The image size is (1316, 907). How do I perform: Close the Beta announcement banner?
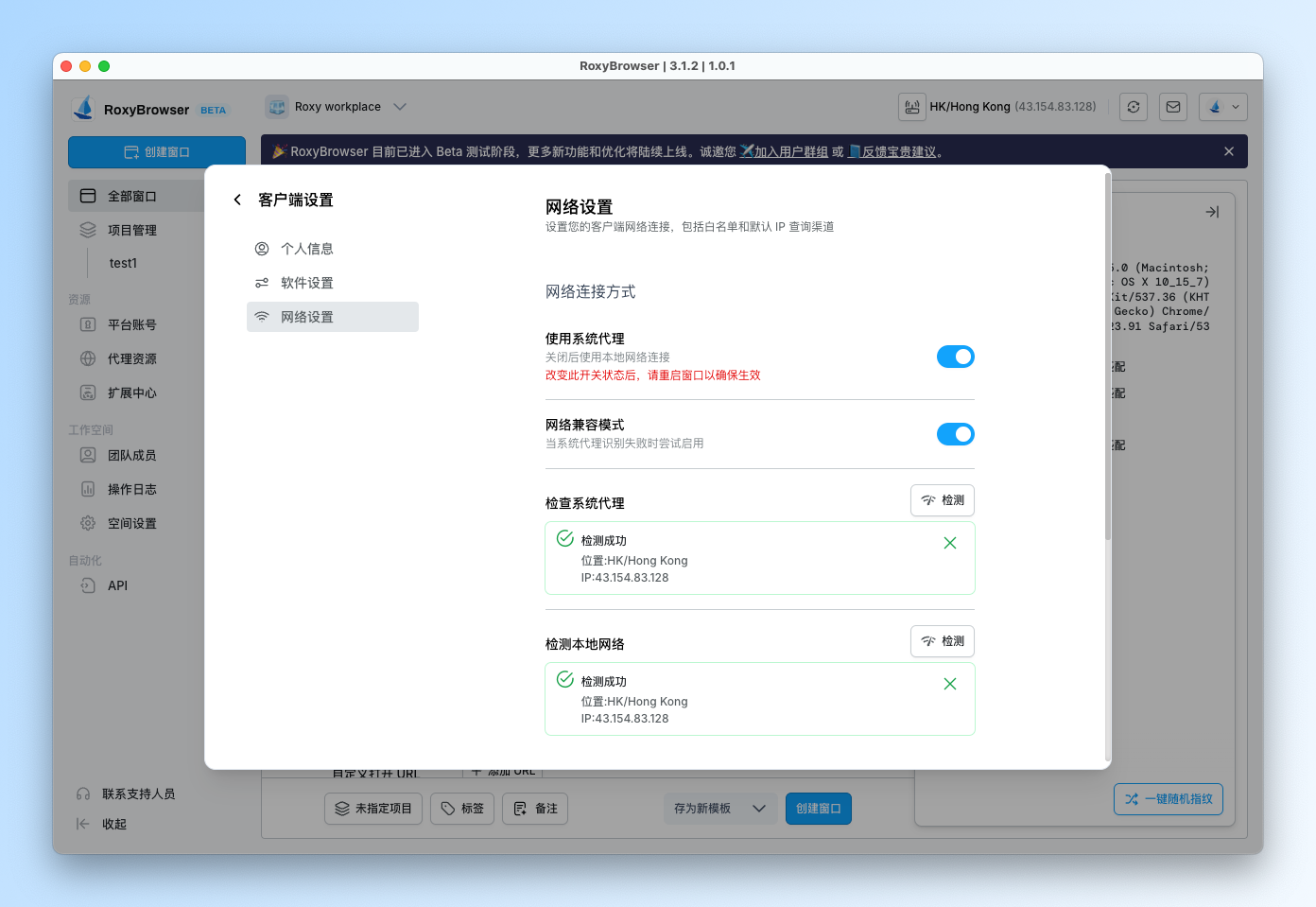click(1229, 151)
